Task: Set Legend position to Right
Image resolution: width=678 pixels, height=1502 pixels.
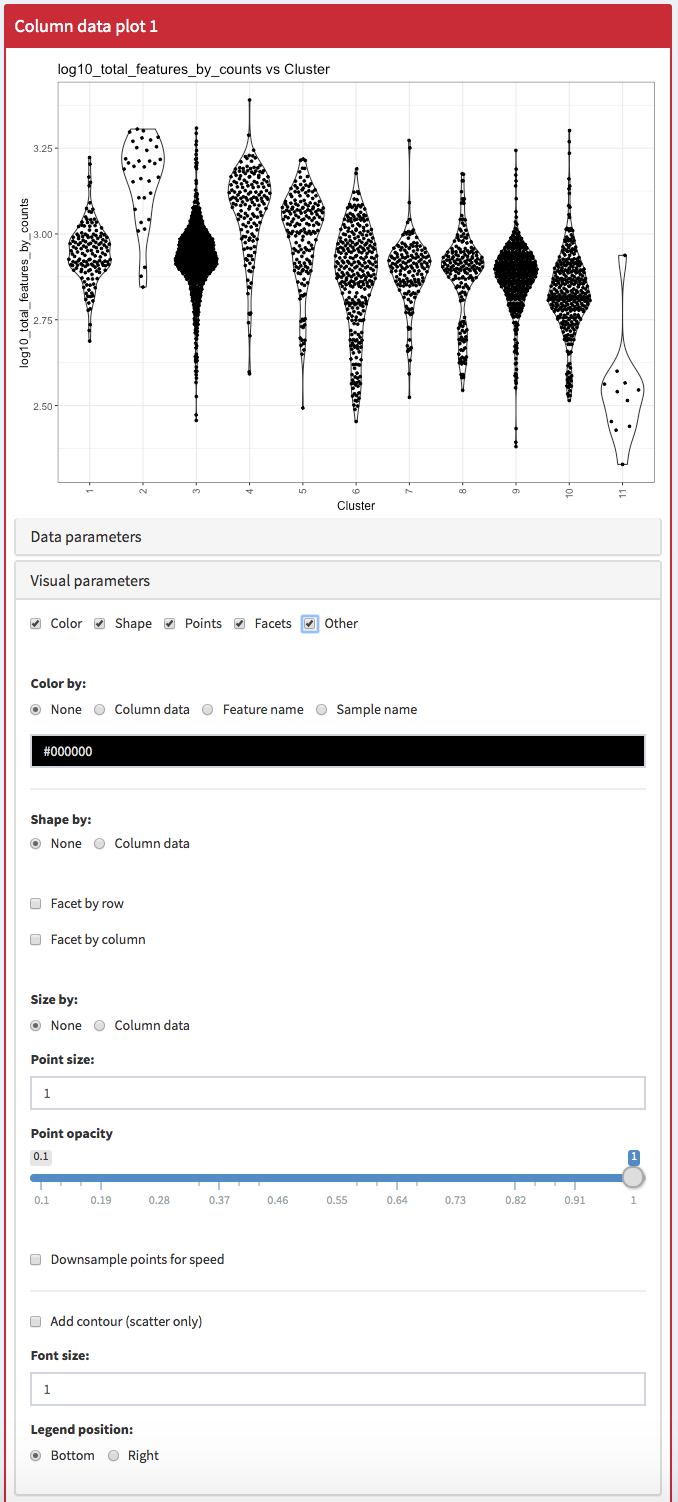Action: tap(114, 1456)
